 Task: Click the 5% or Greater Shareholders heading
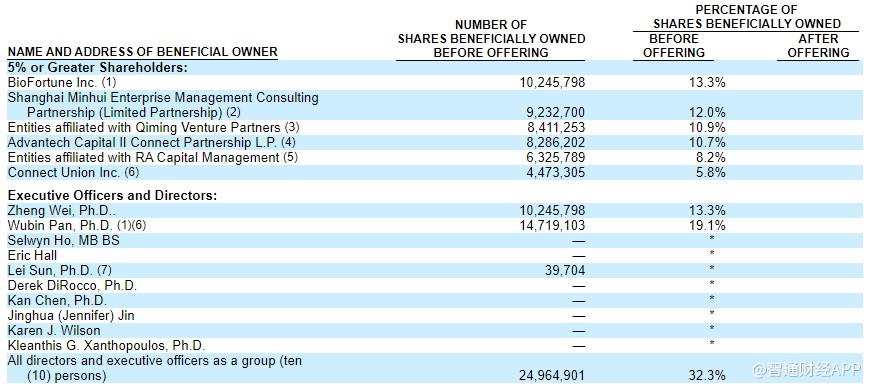[x=97, y=67]
